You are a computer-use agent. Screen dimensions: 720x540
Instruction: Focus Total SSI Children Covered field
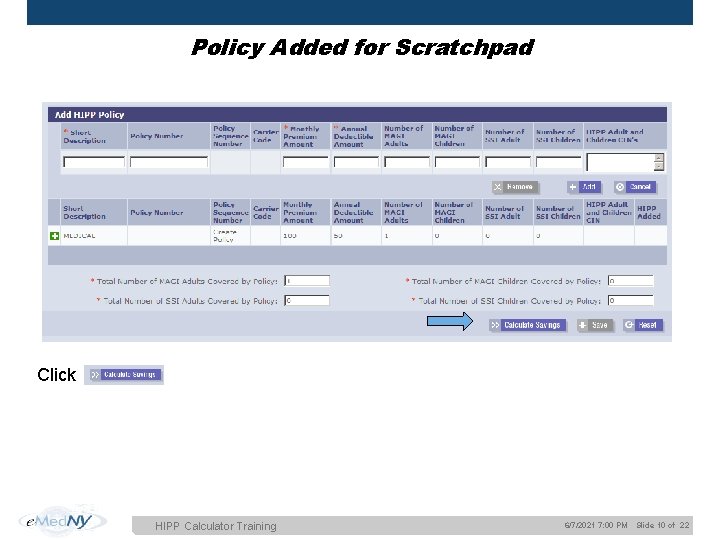click(x=630, y=300)
